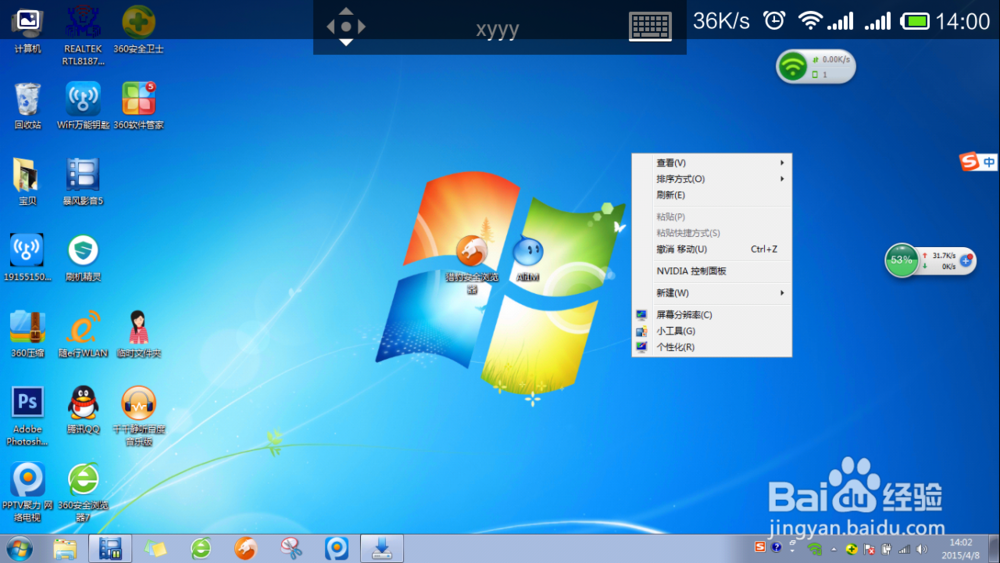Screen dimensions: 1000x563
Task: Open 360压缩 desktop icon
Action: point(27,333)
